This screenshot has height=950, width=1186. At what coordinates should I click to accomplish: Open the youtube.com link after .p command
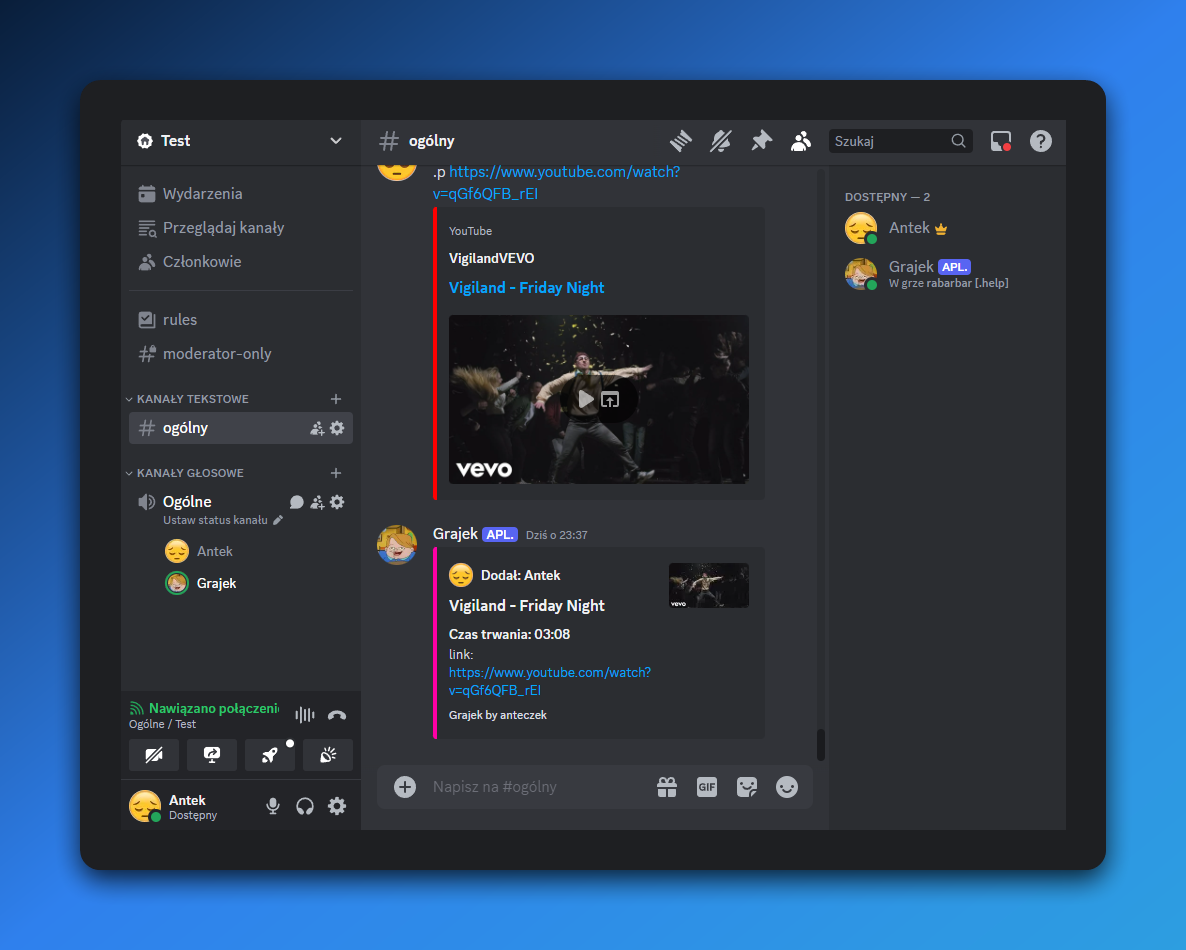point(557,183)
